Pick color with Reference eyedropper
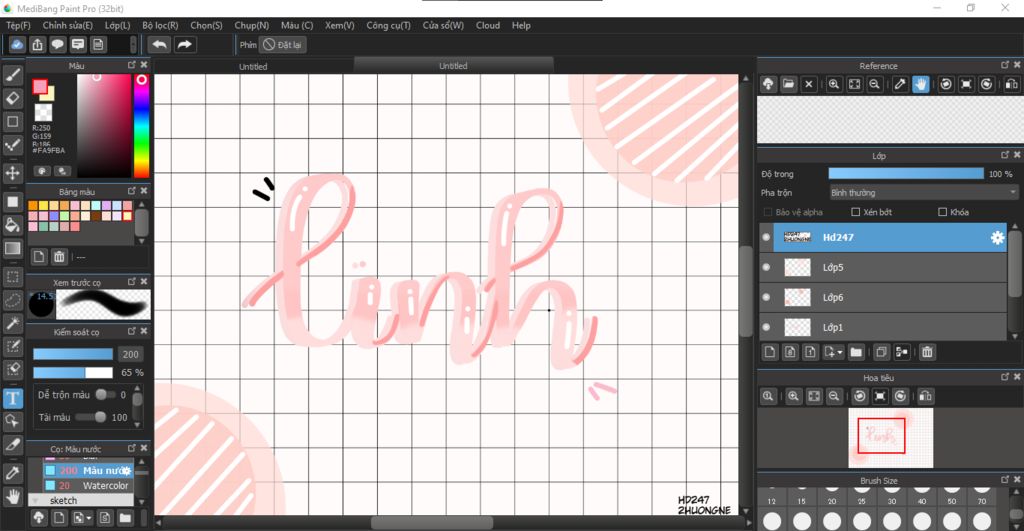Viewport: 1024px width, 531px height. click(900, 84)
